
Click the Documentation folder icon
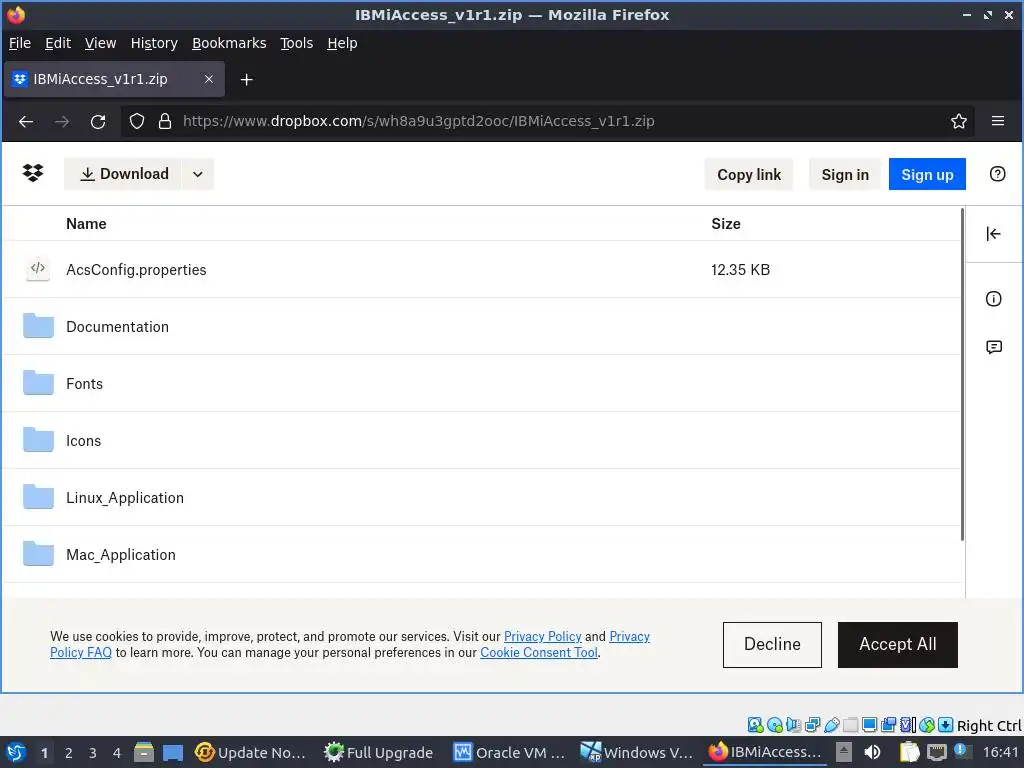(39, 325)
